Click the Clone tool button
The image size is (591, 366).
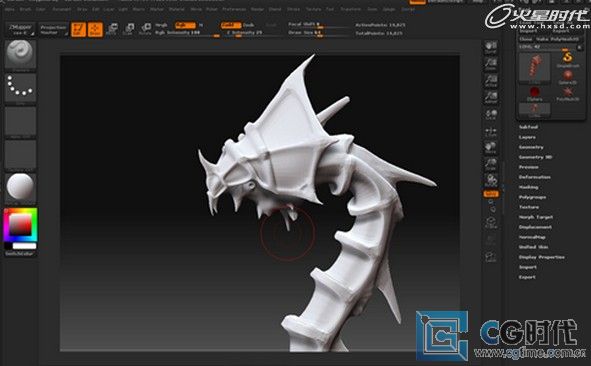click(x=526, y=39)
